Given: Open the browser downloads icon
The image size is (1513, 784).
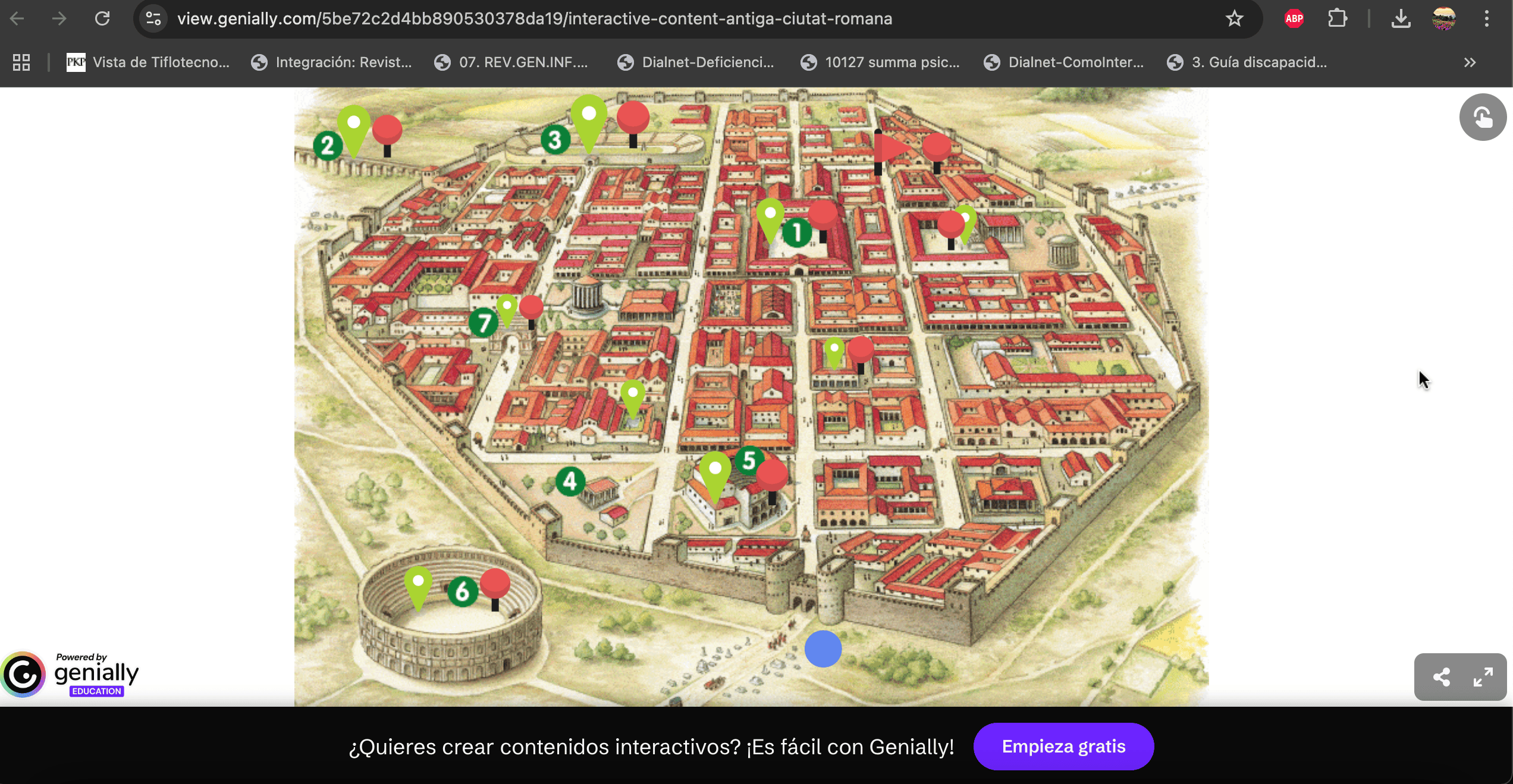Looking at the screenshot, I should (1401, 19).
